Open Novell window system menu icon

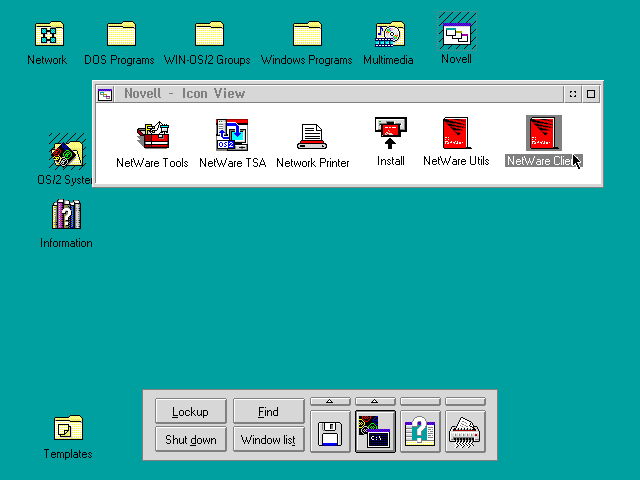coord(105,95)
